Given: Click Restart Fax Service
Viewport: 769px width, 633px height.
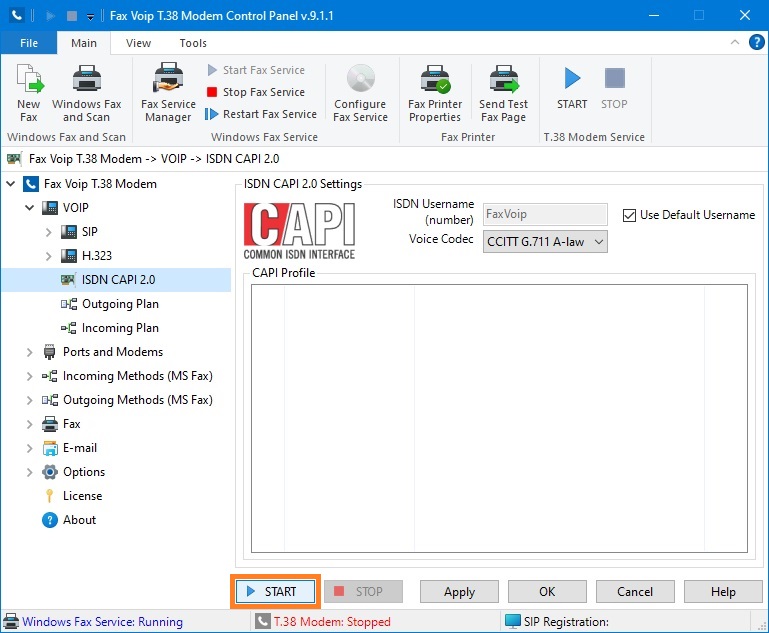Looking at the screenshot, I should click(x=261, y=114).
